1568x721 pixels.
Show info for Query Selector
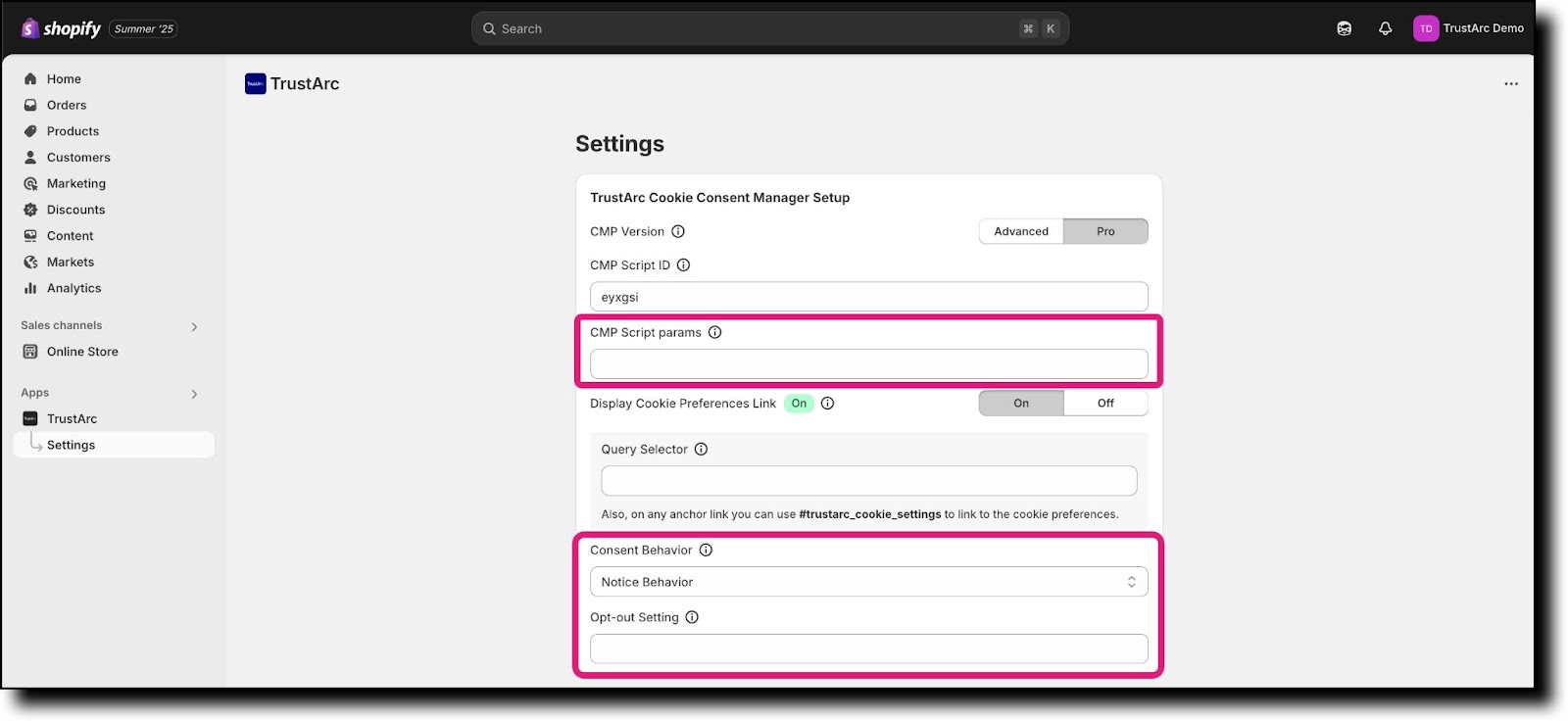[702, 449]
